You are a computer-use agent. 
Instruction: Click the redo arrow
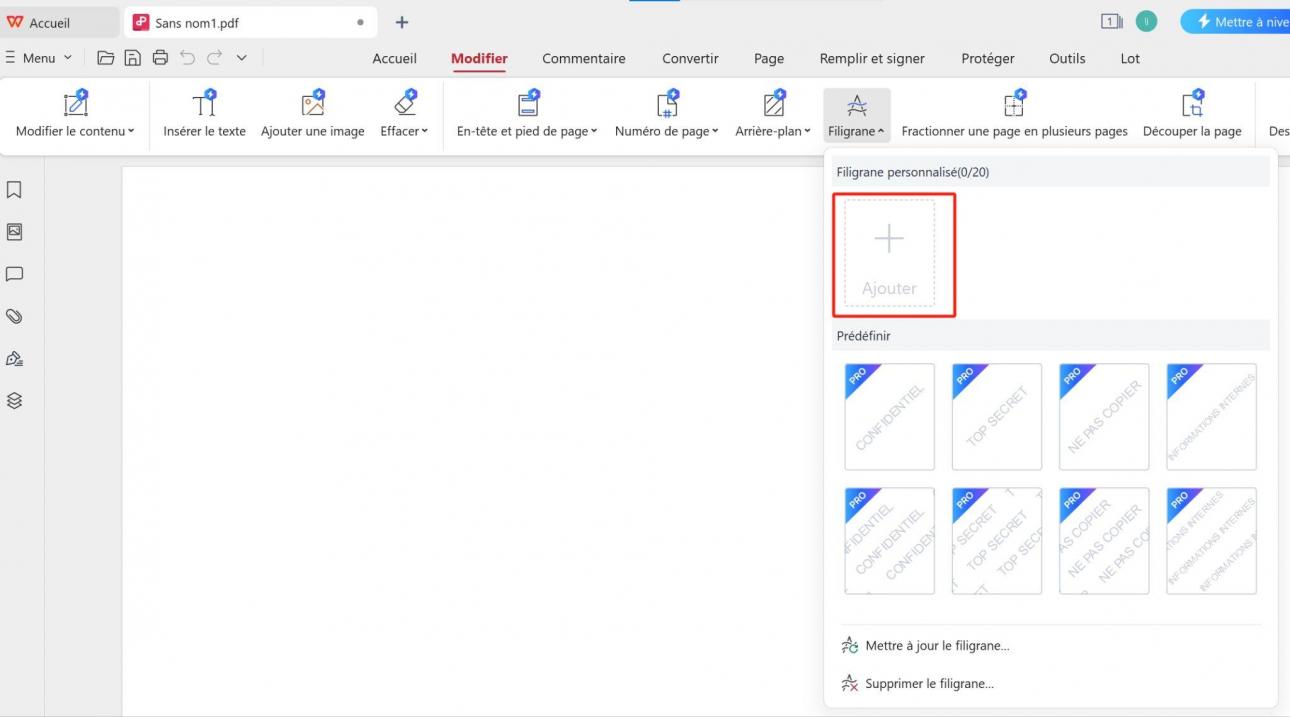pyautogui.click(x=214, y=58)
